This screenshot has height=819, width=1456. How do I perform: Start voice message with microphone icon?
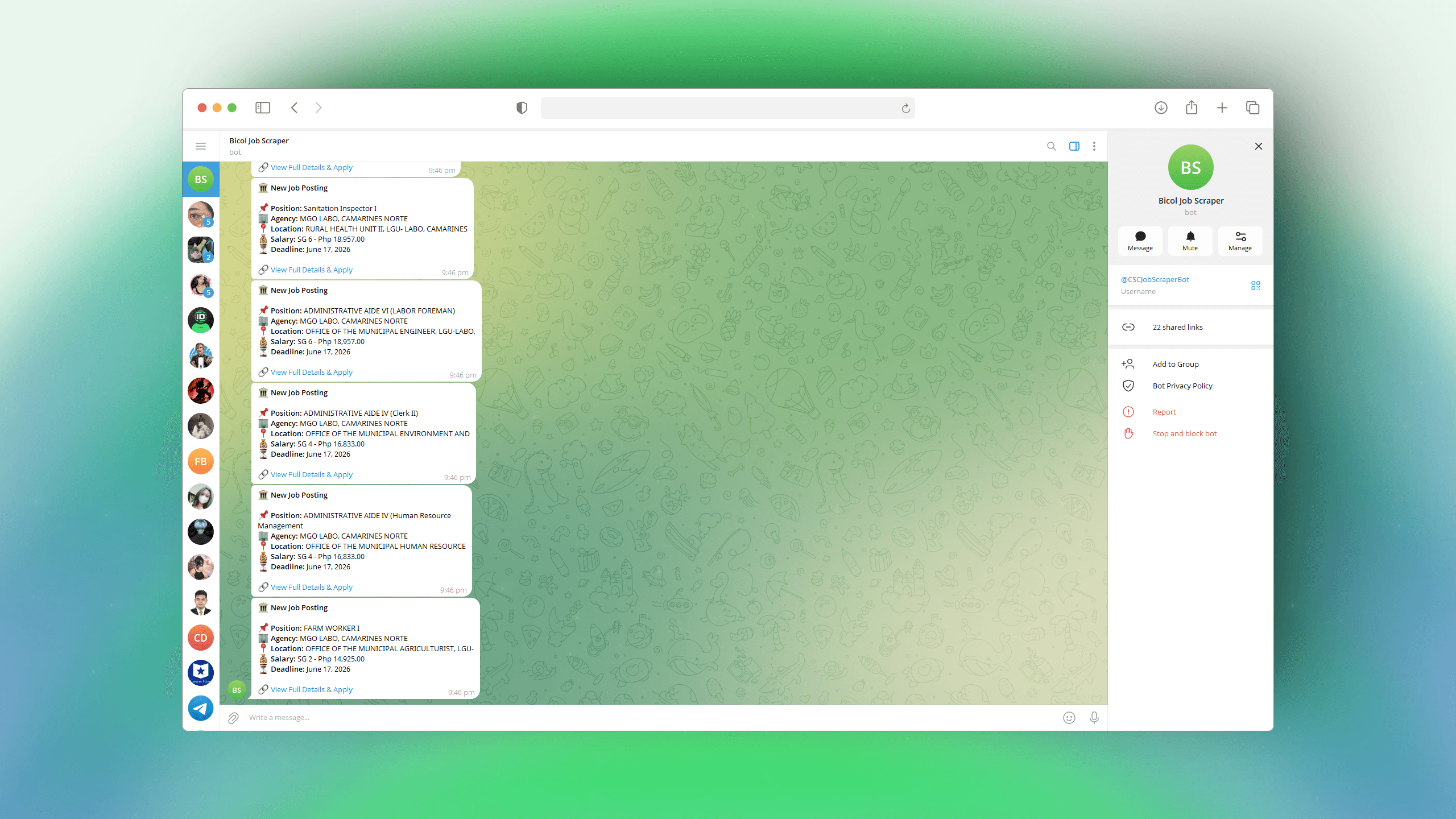click(x=1094, y=718)
